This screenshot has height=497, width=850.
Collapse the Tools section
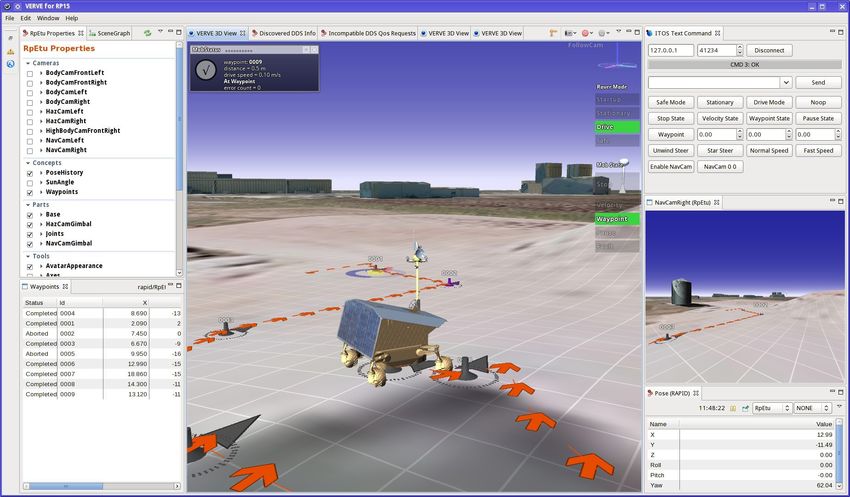click(28, 256)
